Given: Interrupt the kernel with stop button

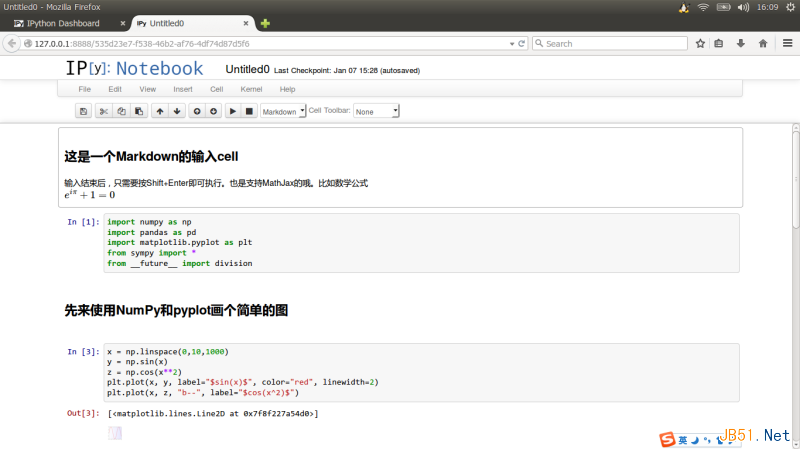Looking at the screenshot, I should click(249, 111).
